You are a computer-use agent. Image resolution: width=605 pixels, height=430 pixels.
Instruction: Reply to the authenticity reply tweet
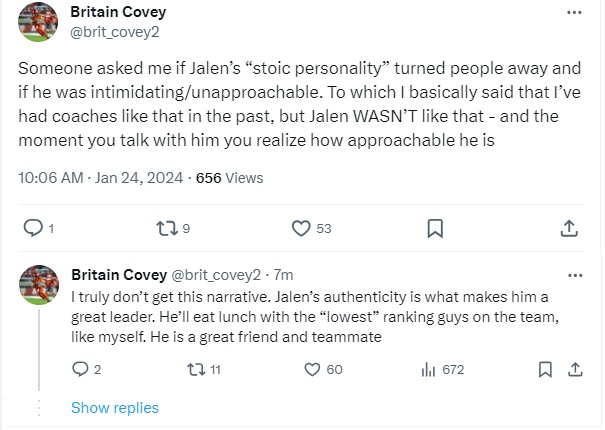pos(82,369)
